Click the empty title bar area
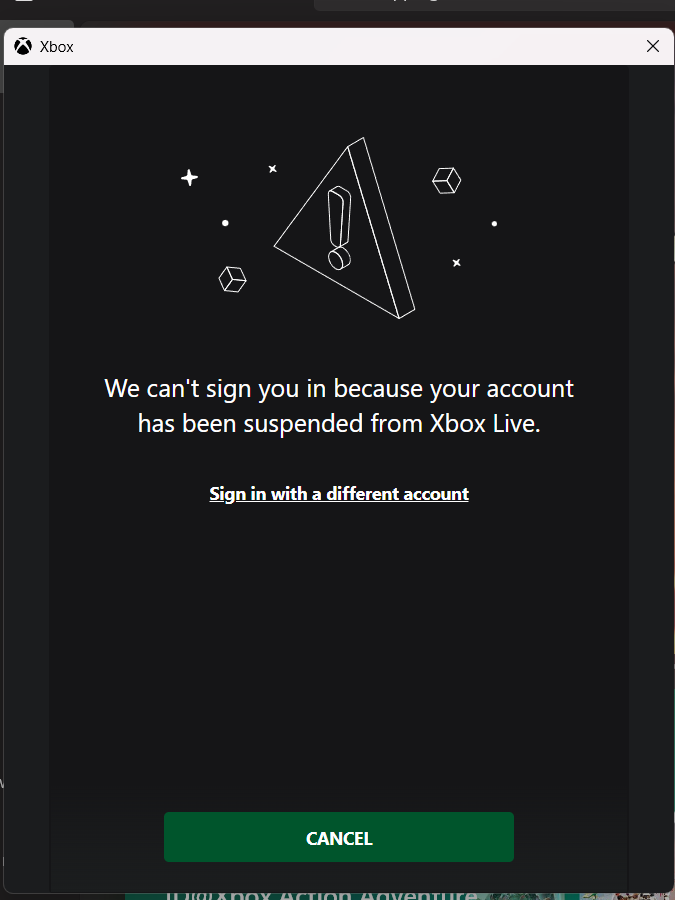Image resolution: width=675 pixels, height=900 pixels. pos(356,46)
